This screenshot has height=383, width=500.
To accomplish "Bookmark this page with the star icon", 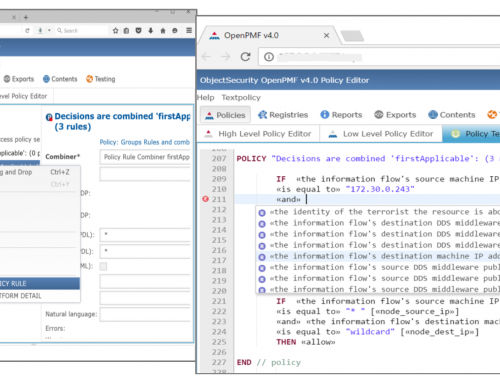I will 115,31.
